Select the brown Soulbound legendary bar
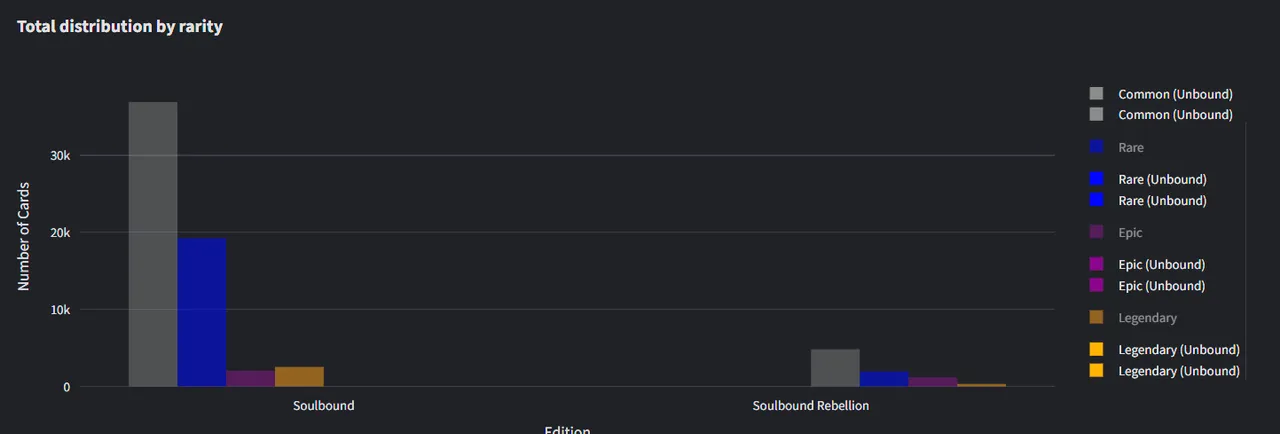Image resolution: width=1280 pixels, height=434 pixels. (299, 376)
